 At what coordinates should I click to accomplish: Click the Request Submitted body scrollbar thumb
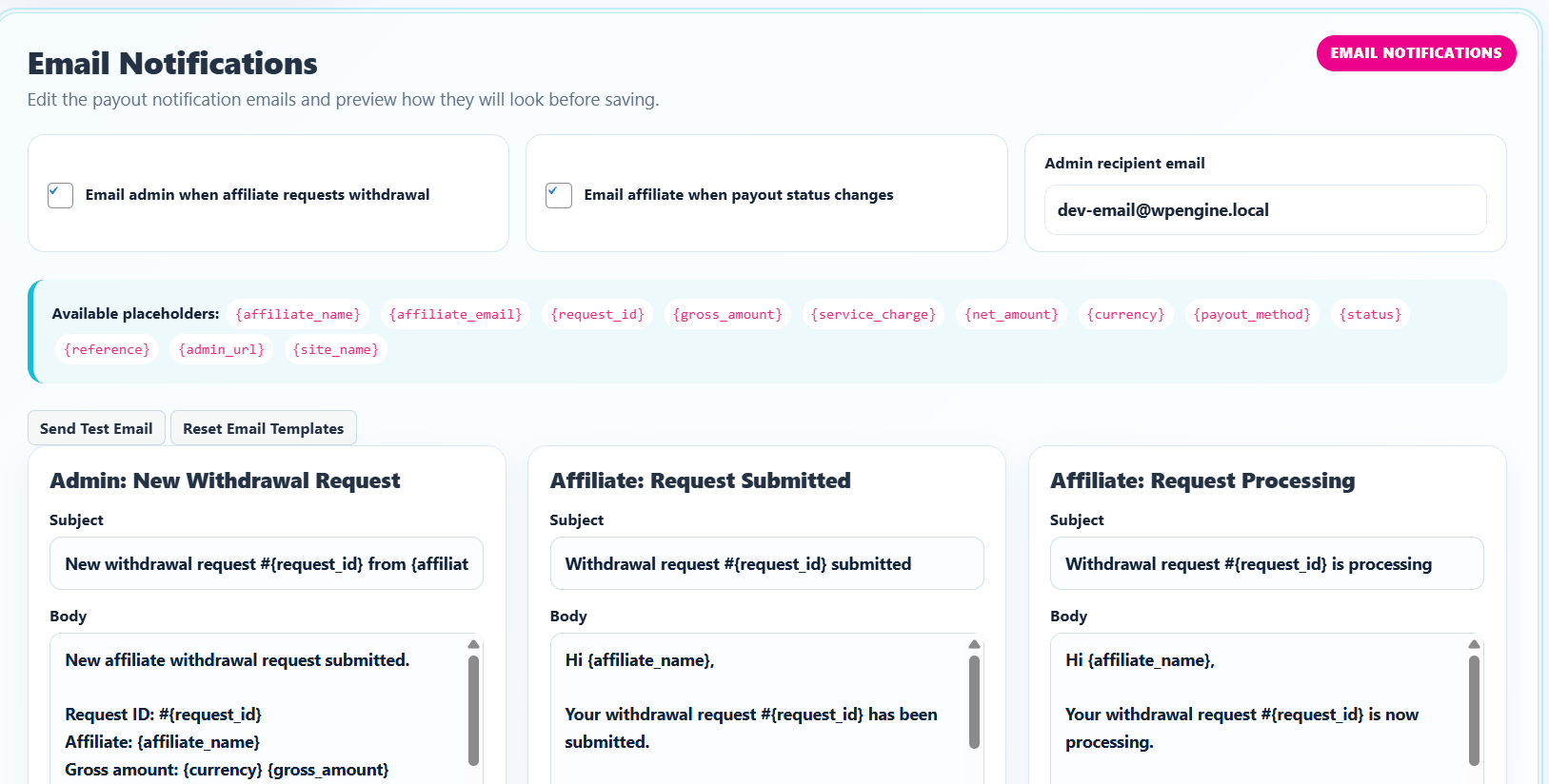(974, 702)
